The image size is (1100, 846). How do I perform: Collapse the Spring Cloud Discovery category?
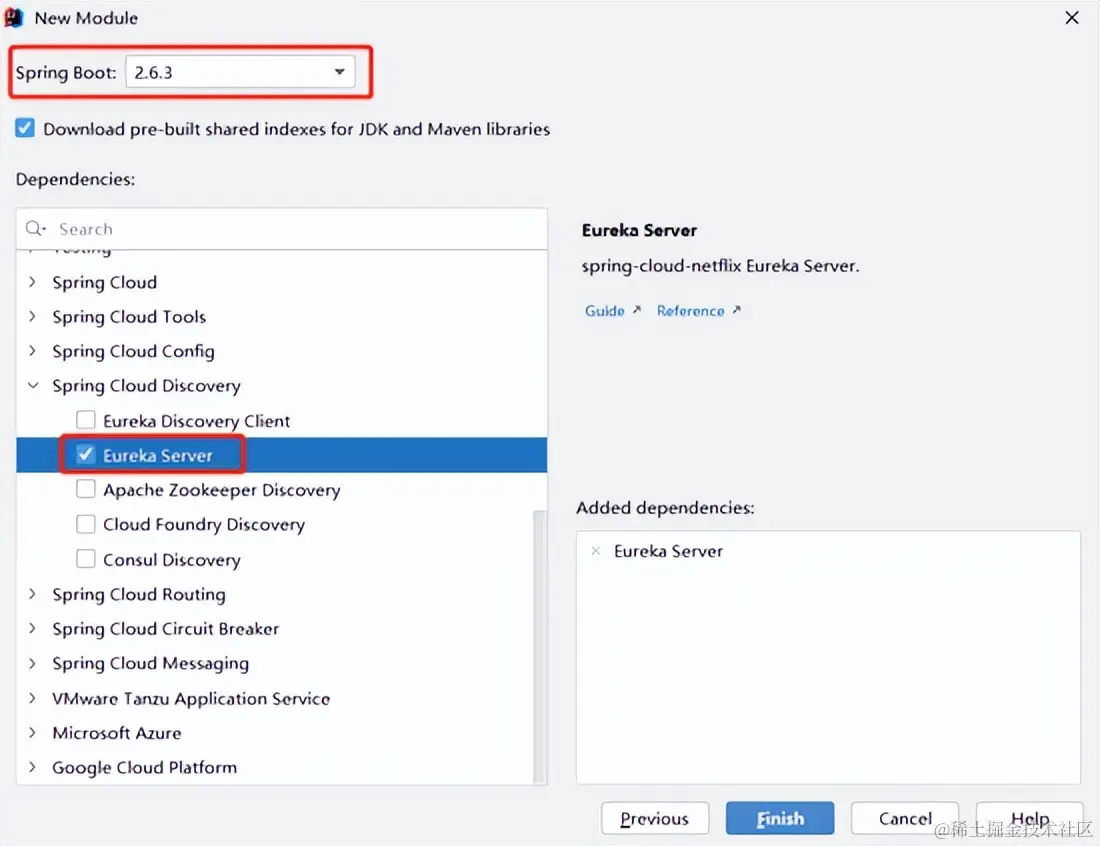[x=32, y=385]
